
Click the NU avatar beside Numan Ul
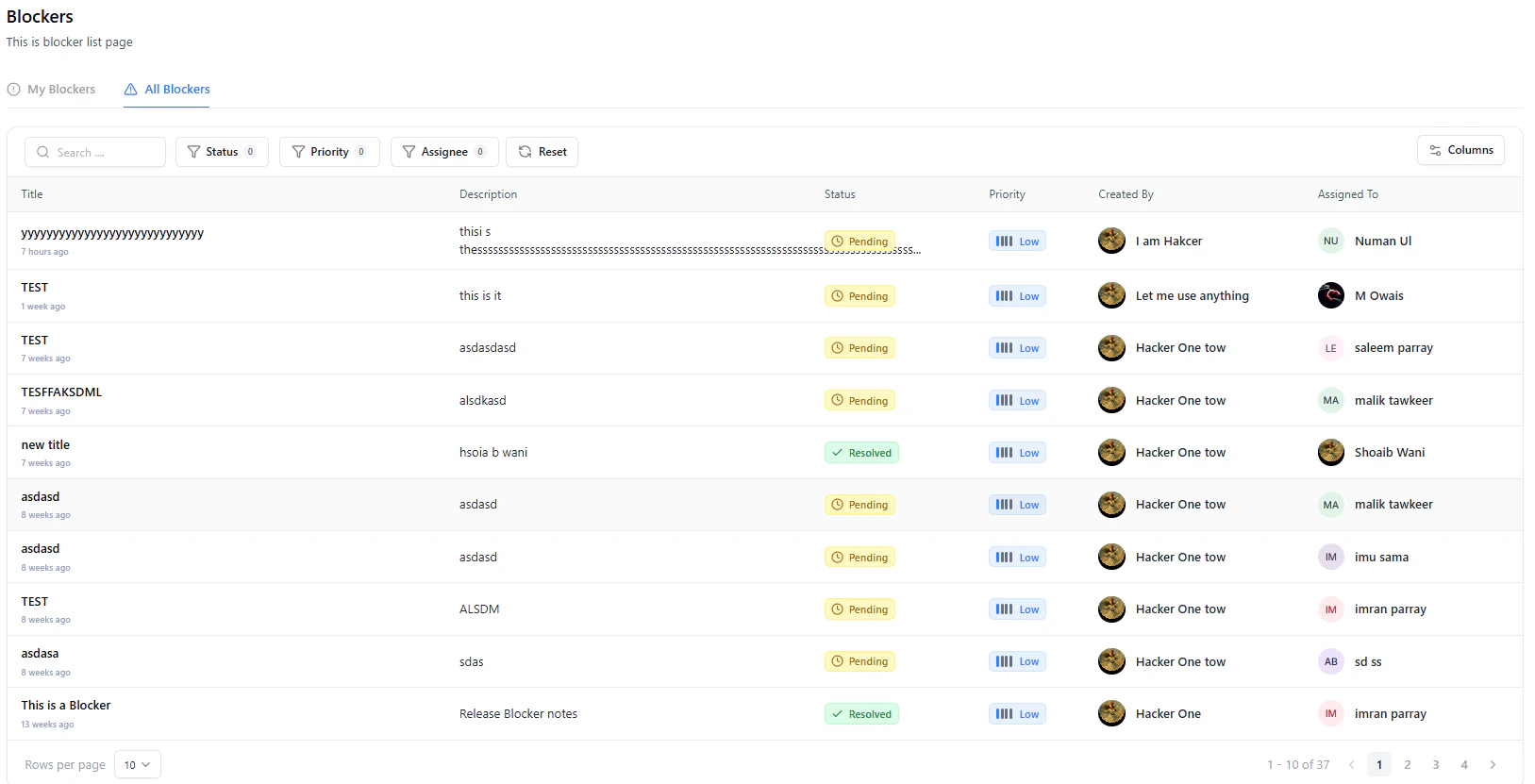click(x=1331, y=241)
